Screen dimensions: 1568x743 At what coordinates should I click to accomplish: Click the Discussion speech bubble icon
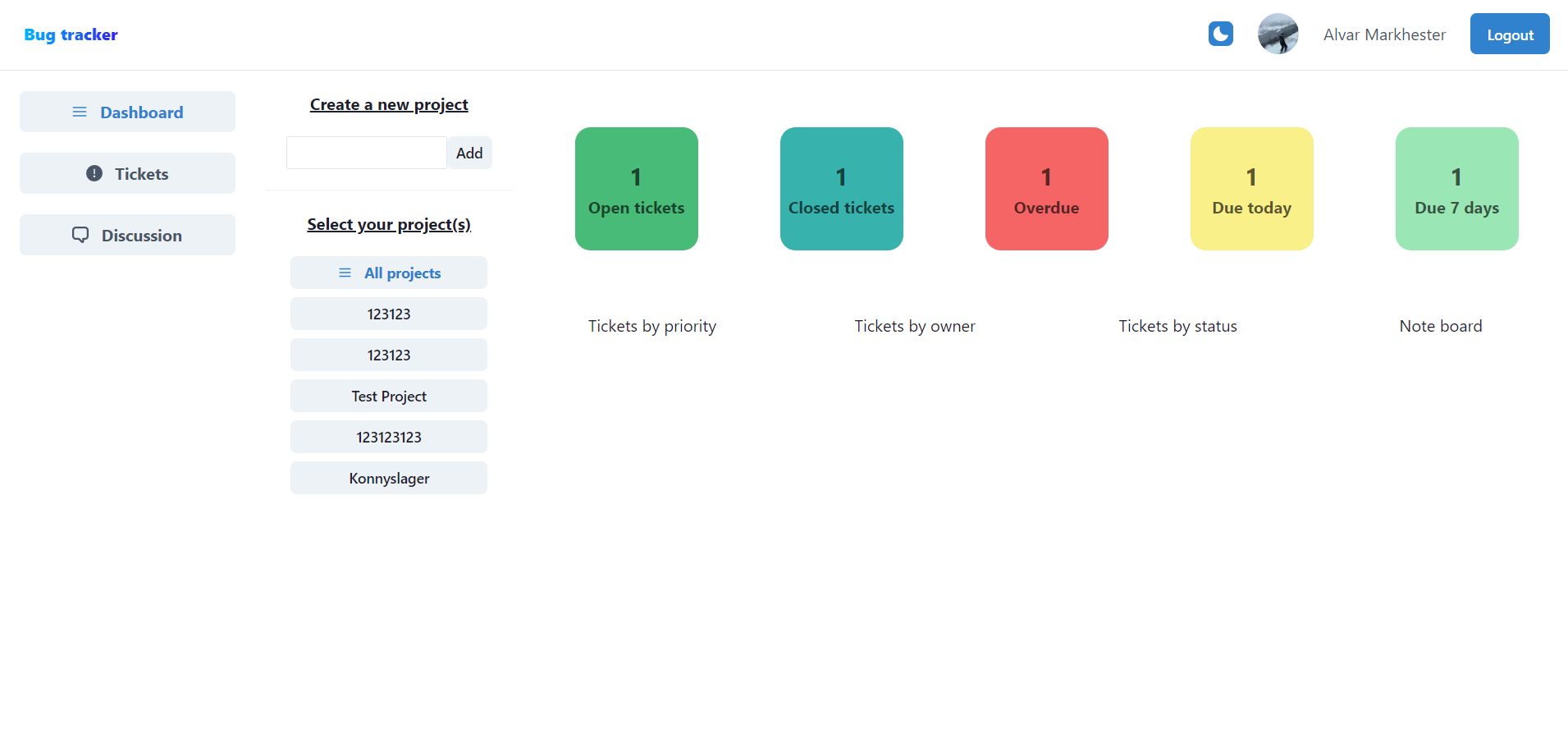tap(80, 235)
